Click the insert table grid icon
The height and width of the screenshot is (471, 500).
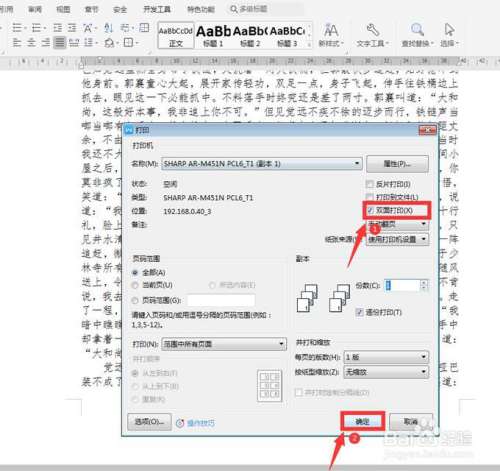click(x=144, y=27)
